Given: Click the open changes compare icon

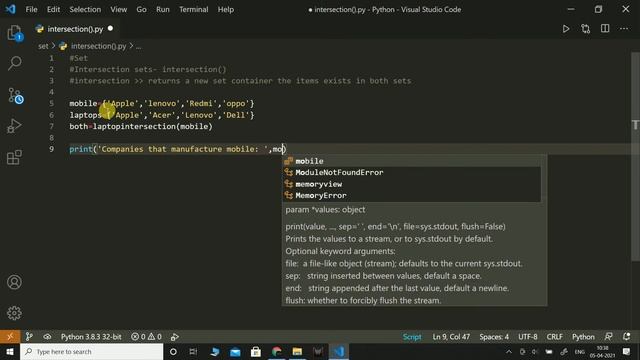Looking at the screenshot, I should pyautogui.click(x=585, y=29).
